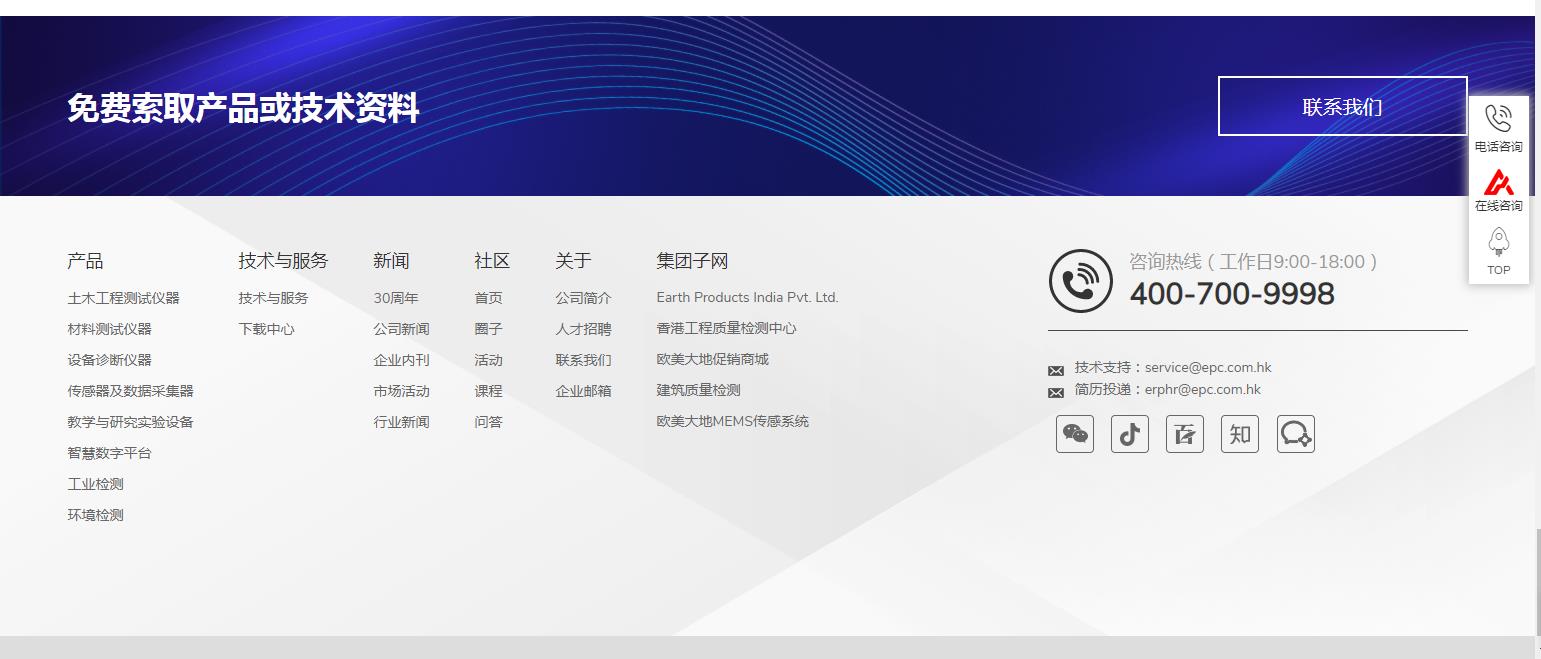1541x659 pixels.
Task: Open 土木工程测试仪器 product link
Action: point(124,298)
